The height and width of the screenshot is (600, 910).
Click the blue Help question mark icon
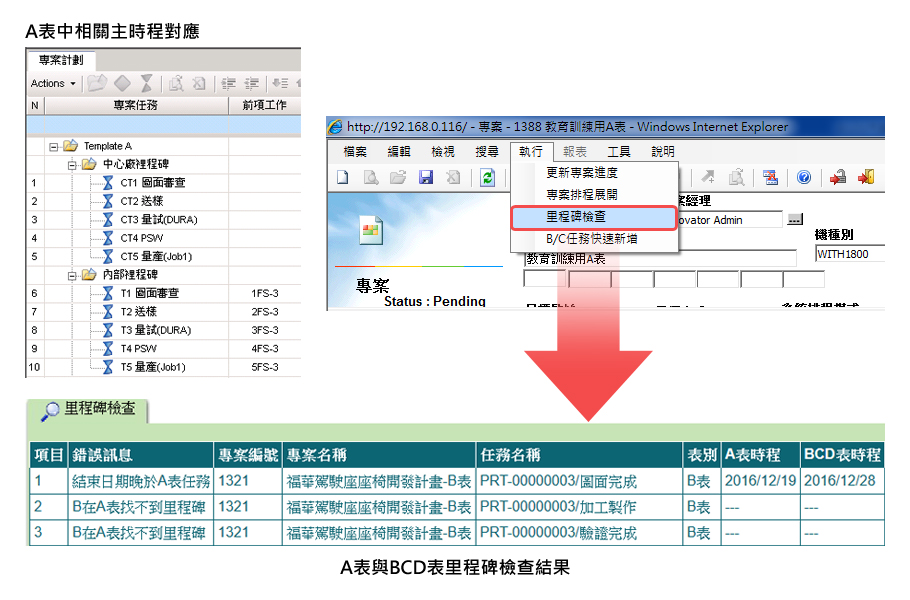click(x=803, y=178)
